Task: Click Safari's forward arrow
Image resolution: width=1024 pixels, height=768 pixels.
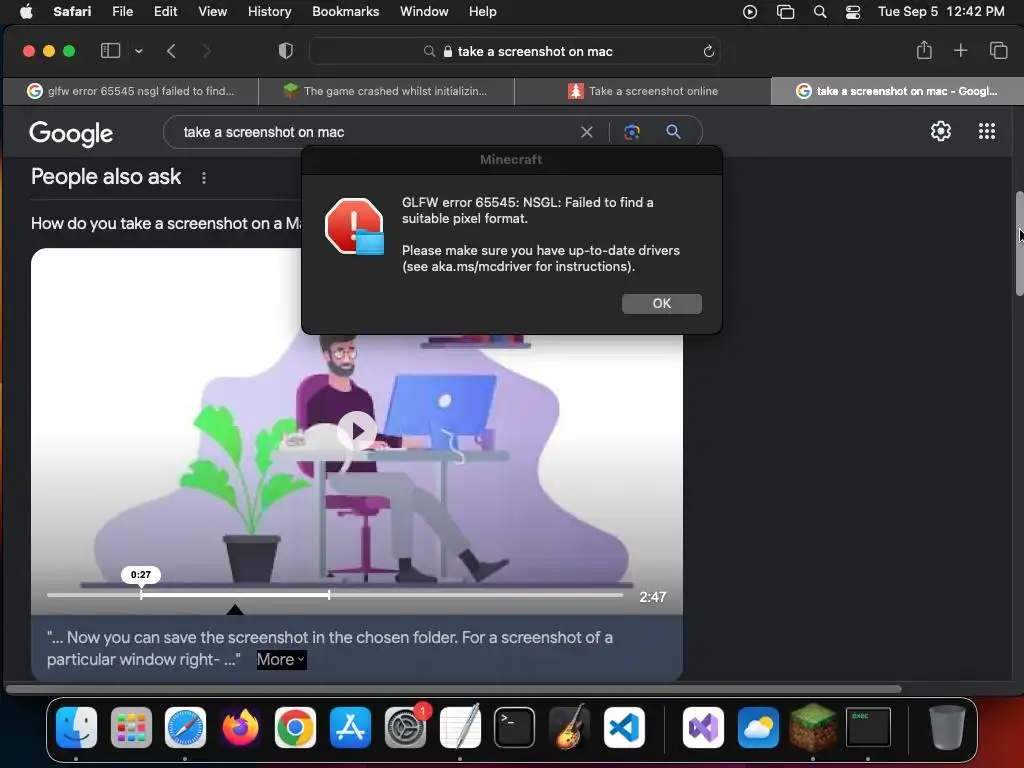Action: tap(206, 51)
